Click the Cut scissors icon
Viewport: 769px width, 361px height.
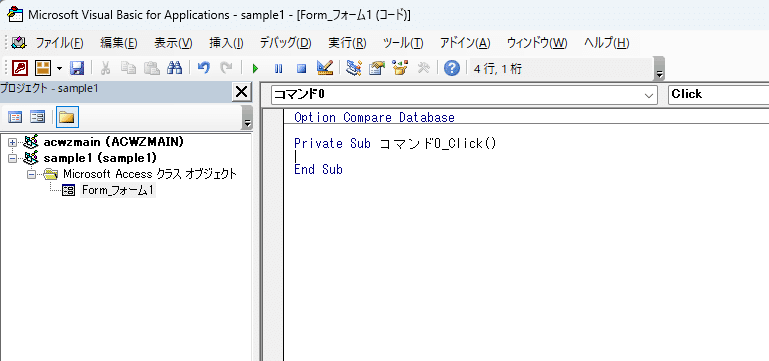[105, 68]
